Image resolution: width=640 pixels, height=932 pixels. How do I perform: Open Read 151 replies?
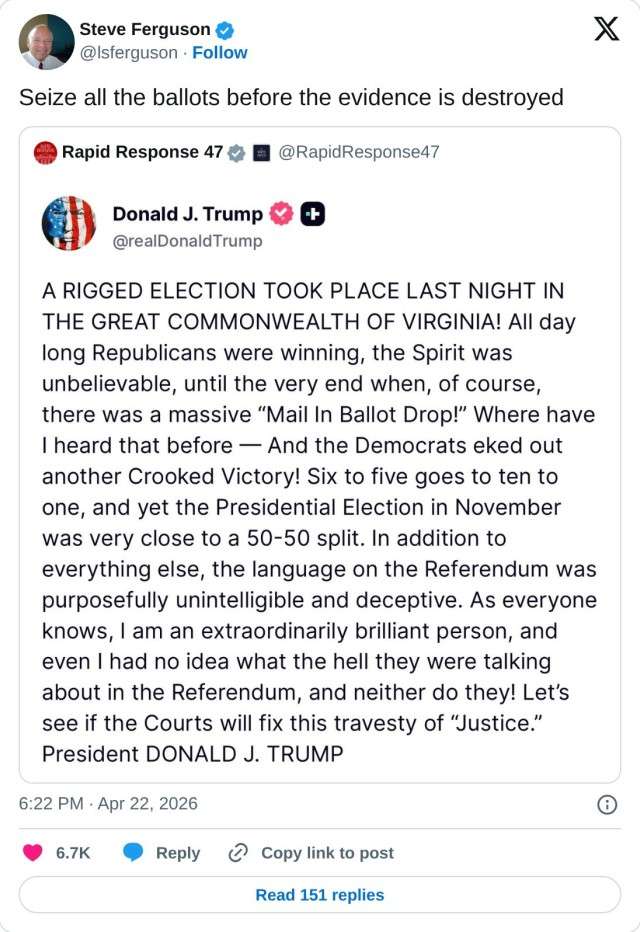[x=320, y=895]
